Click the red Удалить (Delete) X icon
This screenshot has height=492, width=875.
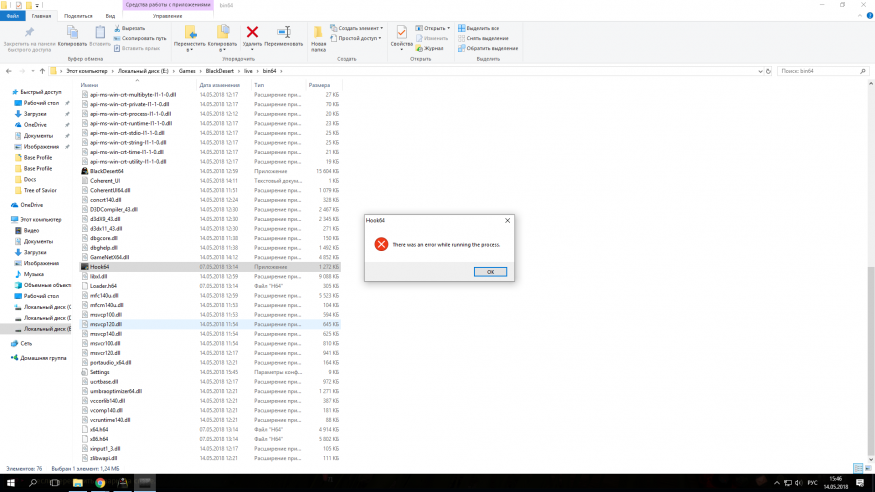click(252, 32)
